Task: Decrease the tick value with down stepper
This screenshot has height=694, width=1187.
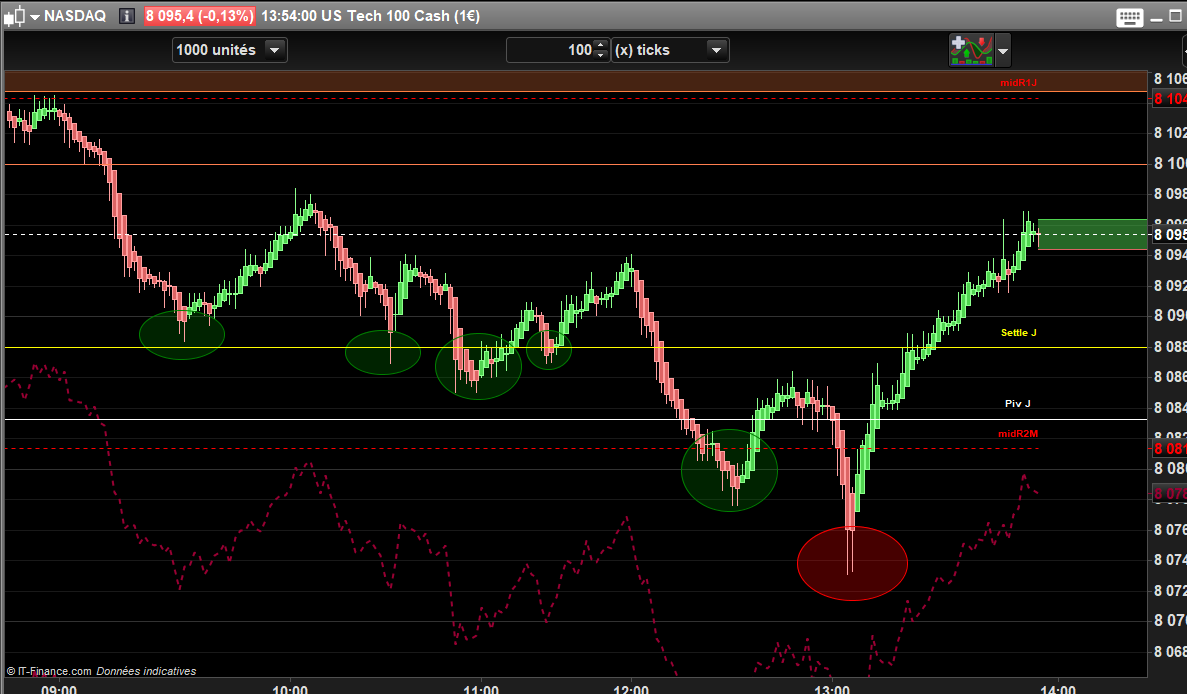Action: coord(601,55)
